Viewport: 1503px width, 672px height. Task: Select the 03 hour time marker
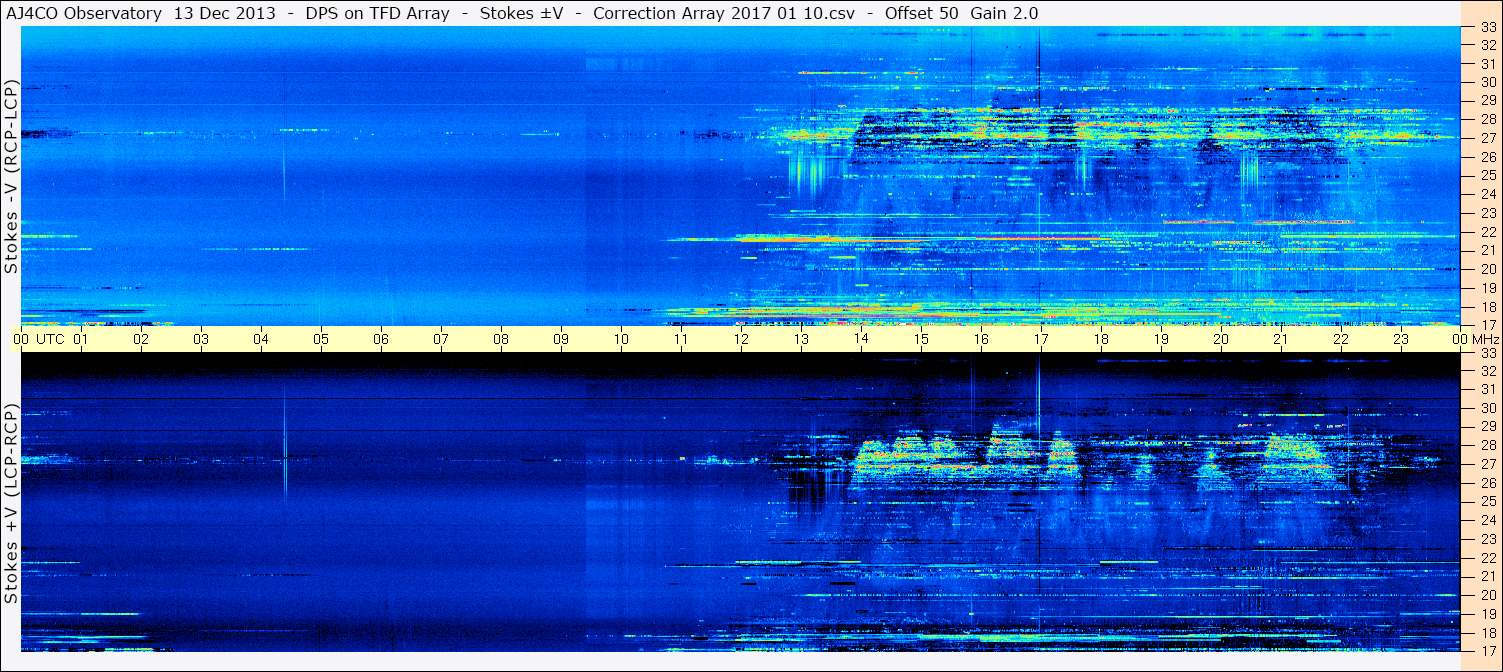pos(201,339)
